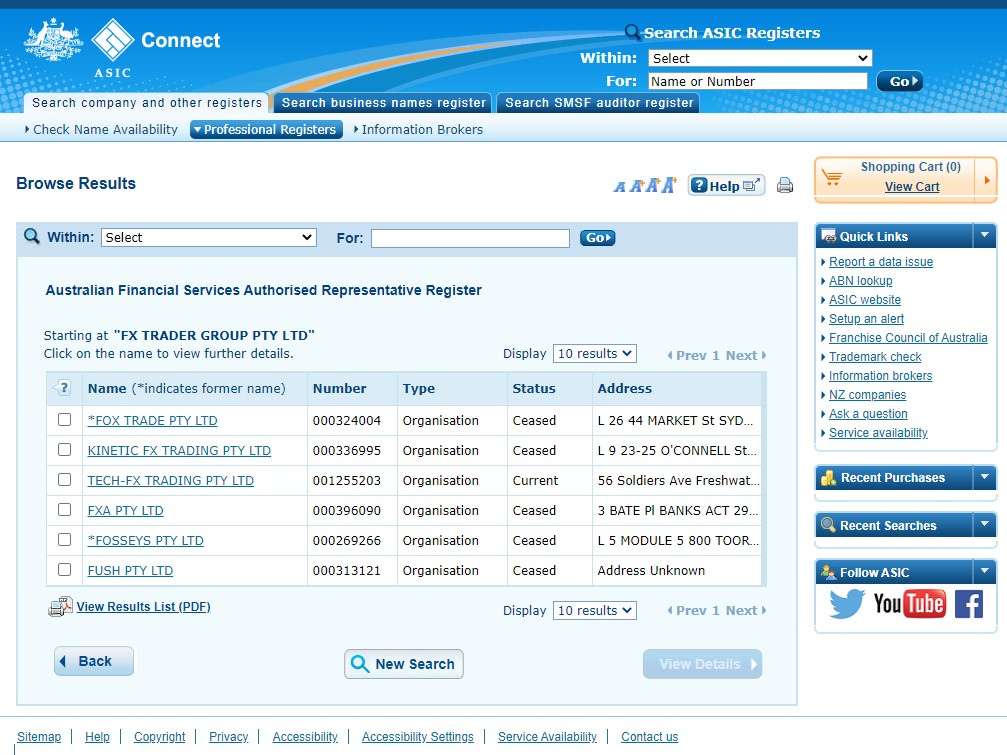The height and width of the screenshot is (755, 1007).
Task: Click the Back button
Action: click(x=94, y=661)
